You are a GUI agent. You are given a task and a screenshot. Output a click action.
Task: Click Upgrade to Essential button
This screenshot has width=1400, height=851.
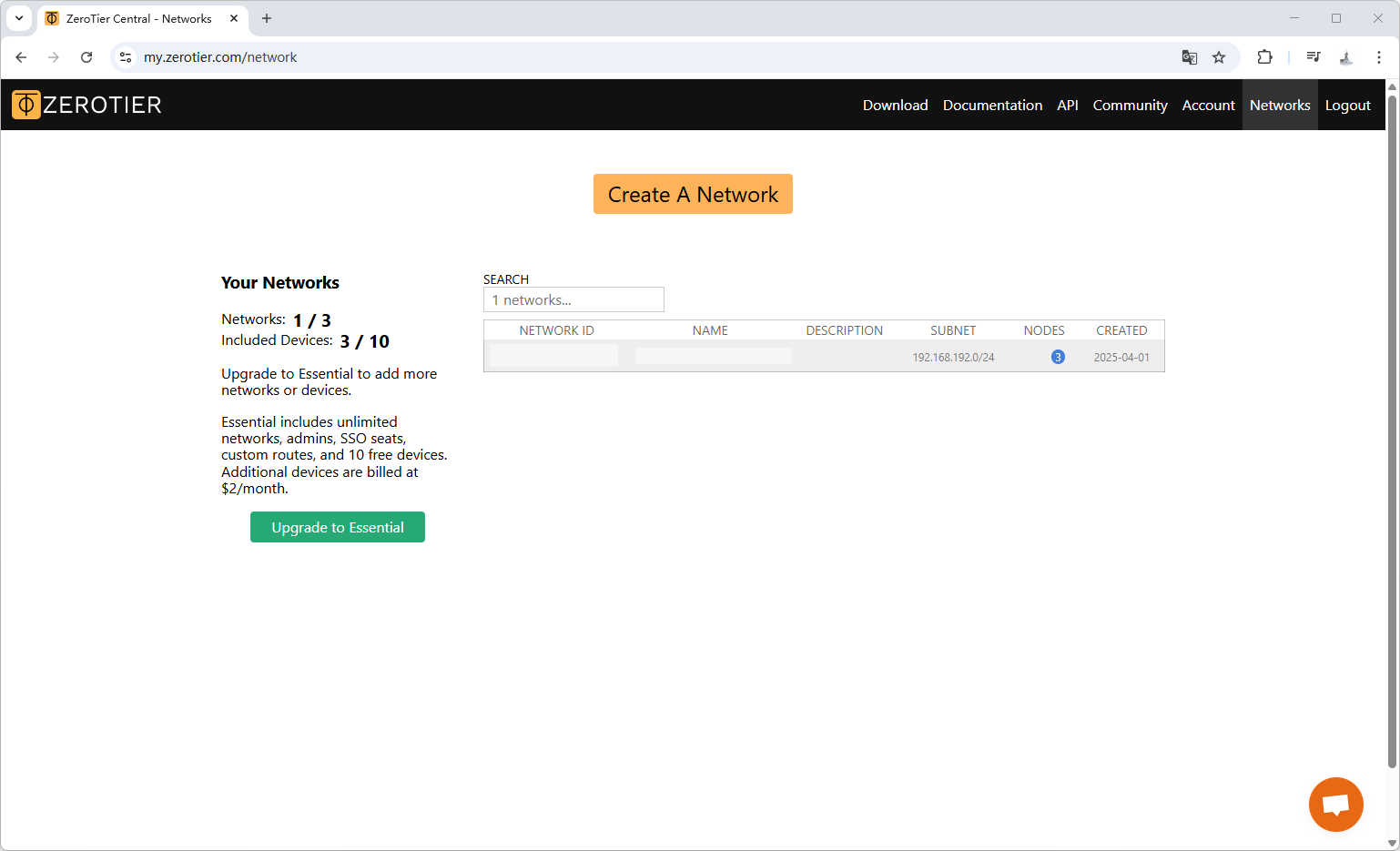point(337,527)
